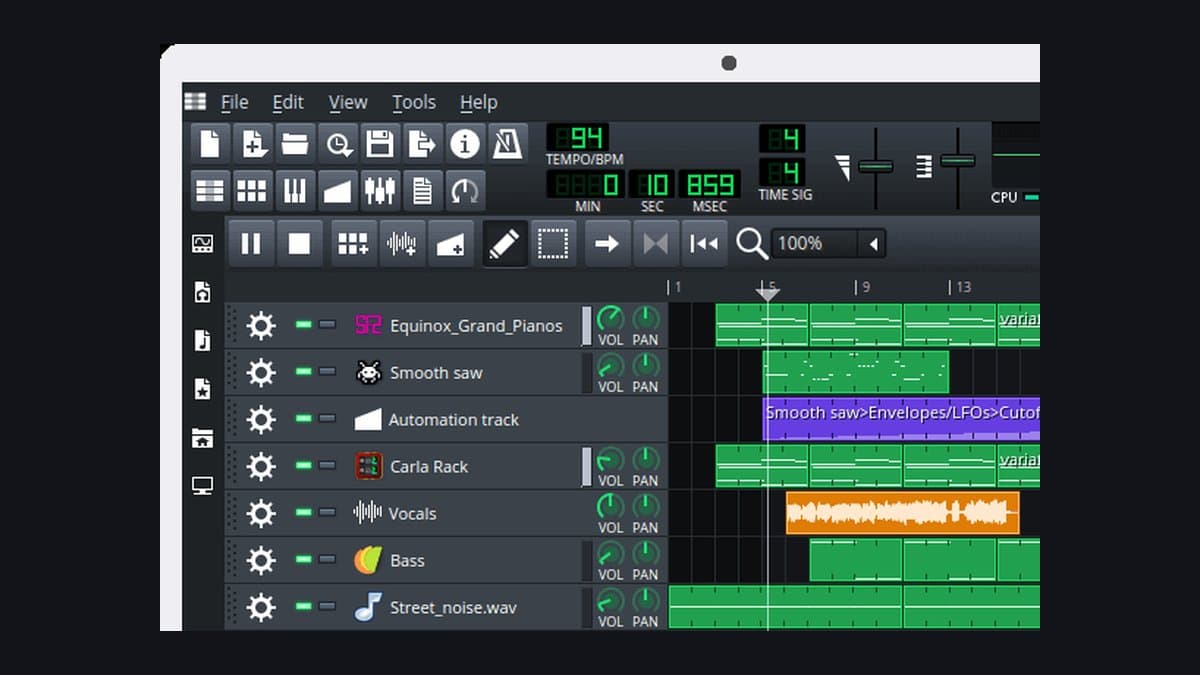Viewport: 1200px width, 675px height.
Task: Add an automation track
Action: pyautogui.click(x=451, y=243)
